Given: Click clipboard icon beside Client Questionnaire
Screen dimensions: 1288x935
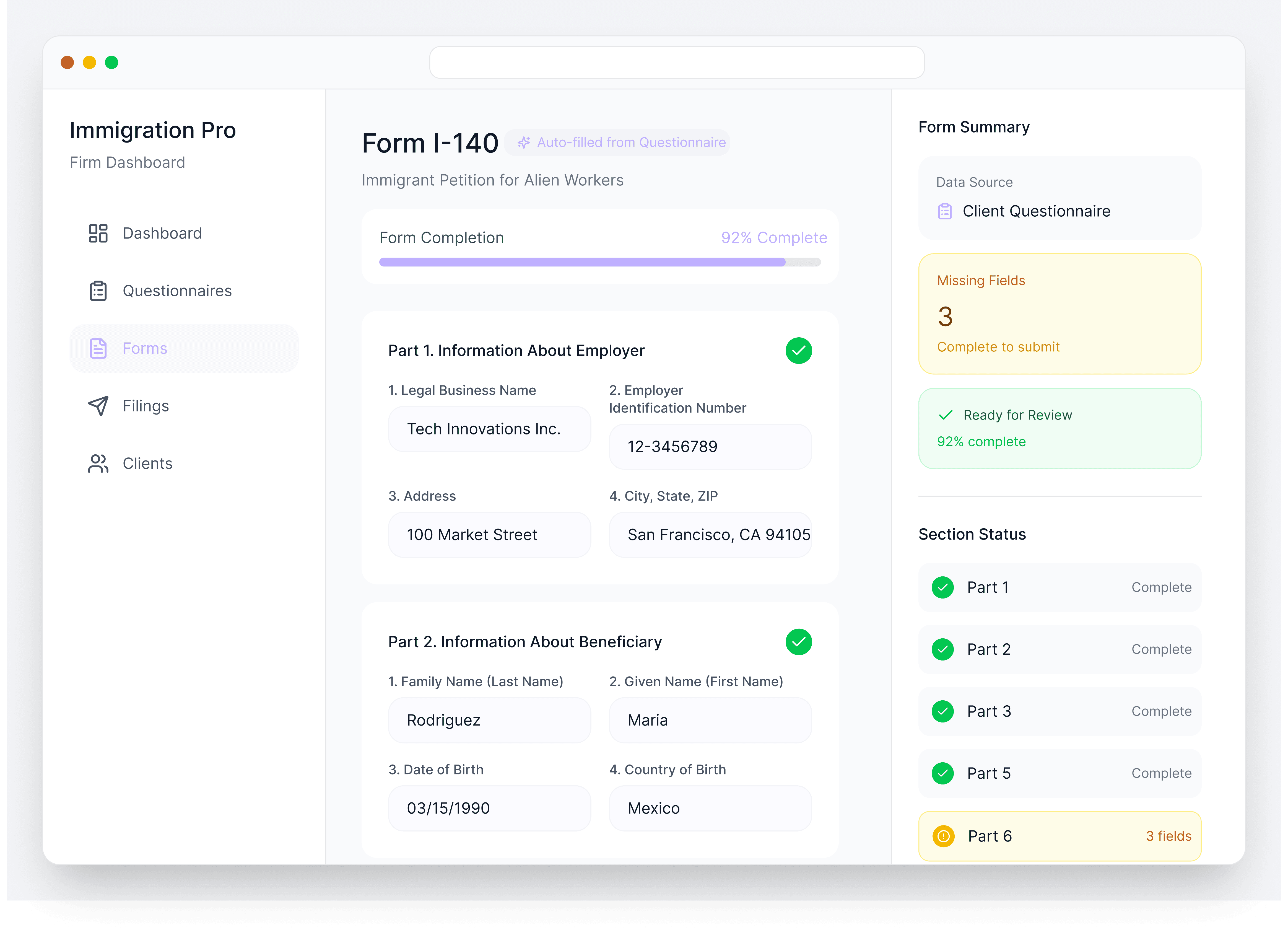Looking at the screenshot, I should [944, 211].
